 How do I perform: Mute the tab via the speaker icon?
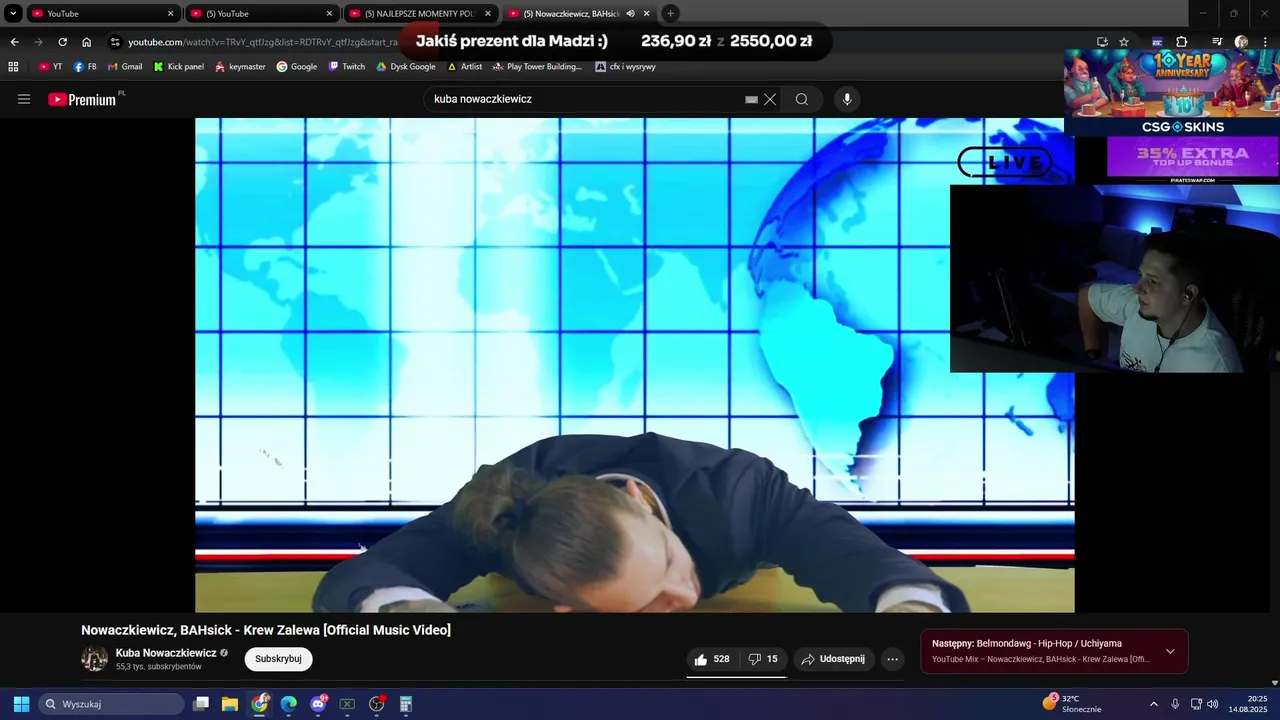coord(631,14)
